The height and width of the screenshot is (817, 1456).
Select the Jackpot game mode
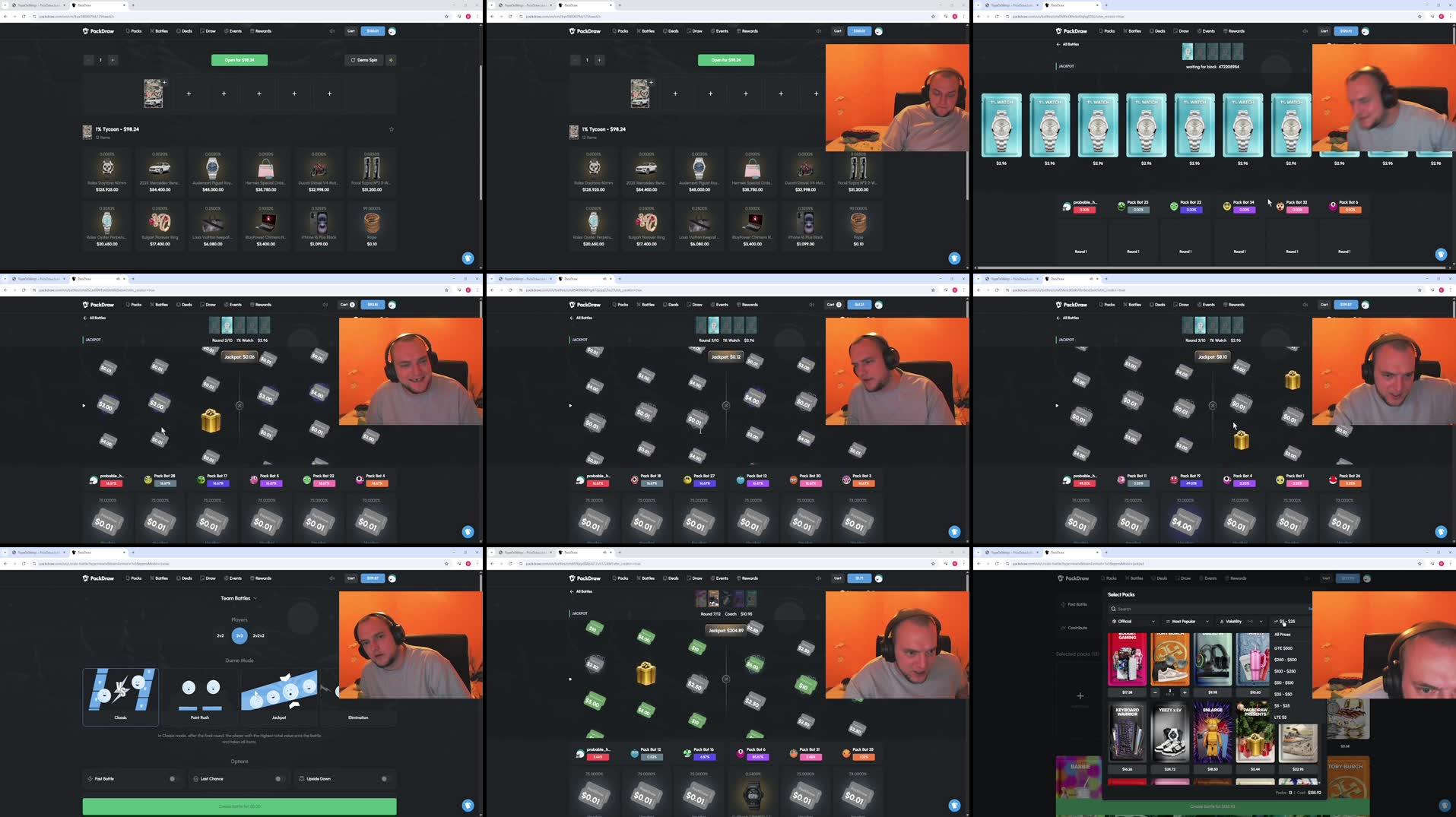click(278, 695)
